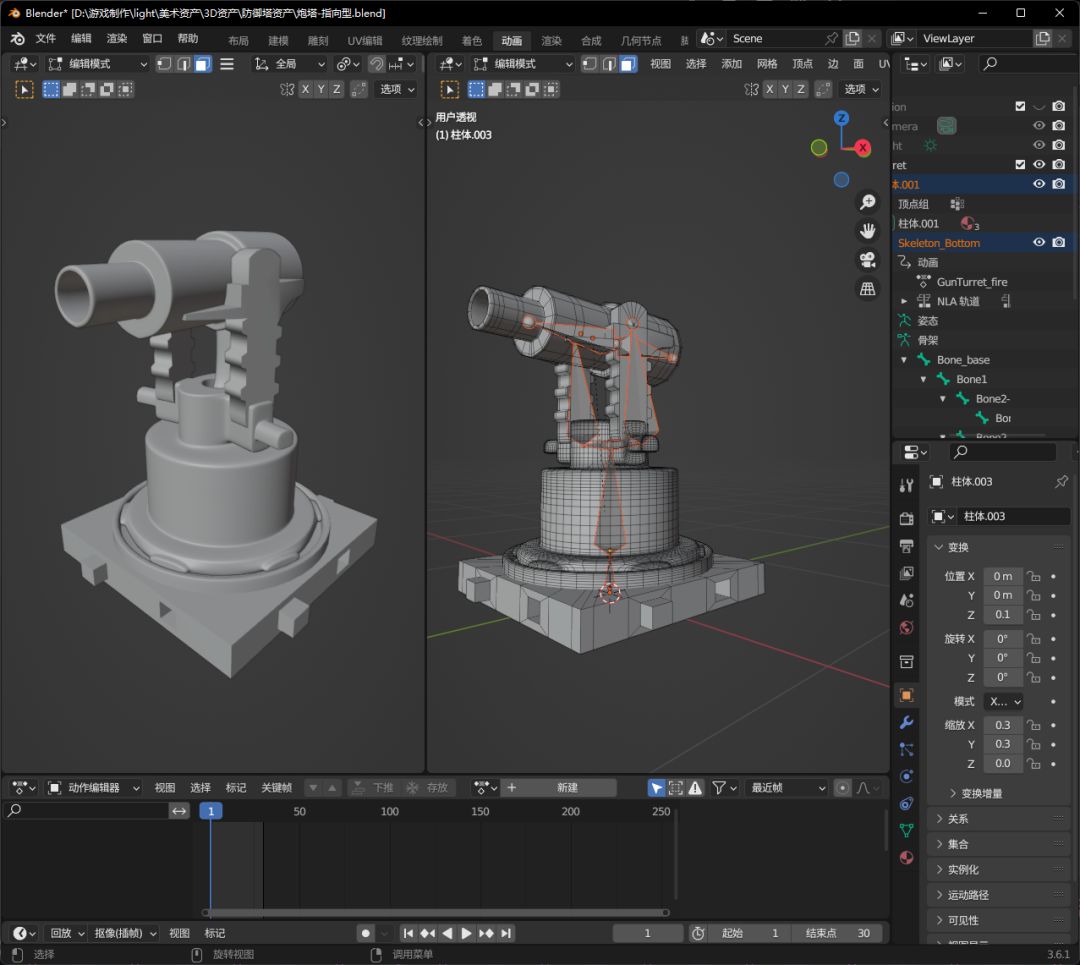Click the timeline horizontal scrollbar

click(435, 913)
